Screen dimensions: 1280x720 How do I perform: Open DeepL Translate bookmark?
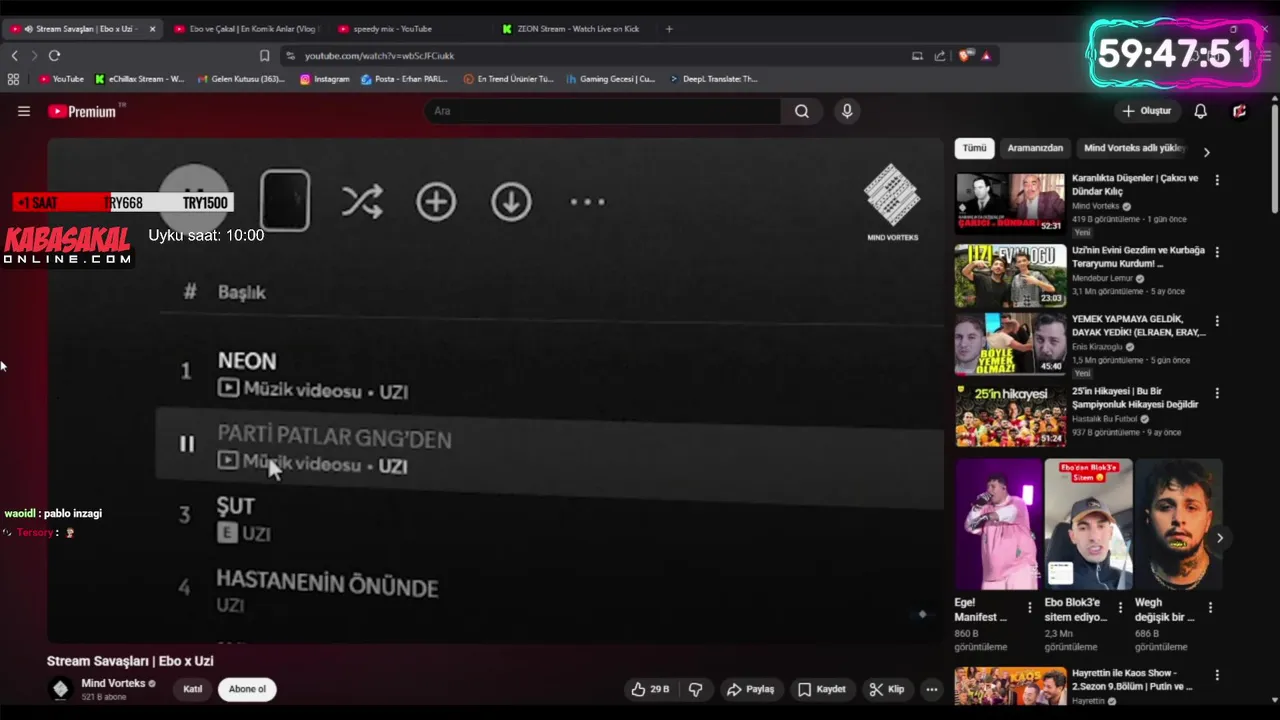click(x=713, y=79)
